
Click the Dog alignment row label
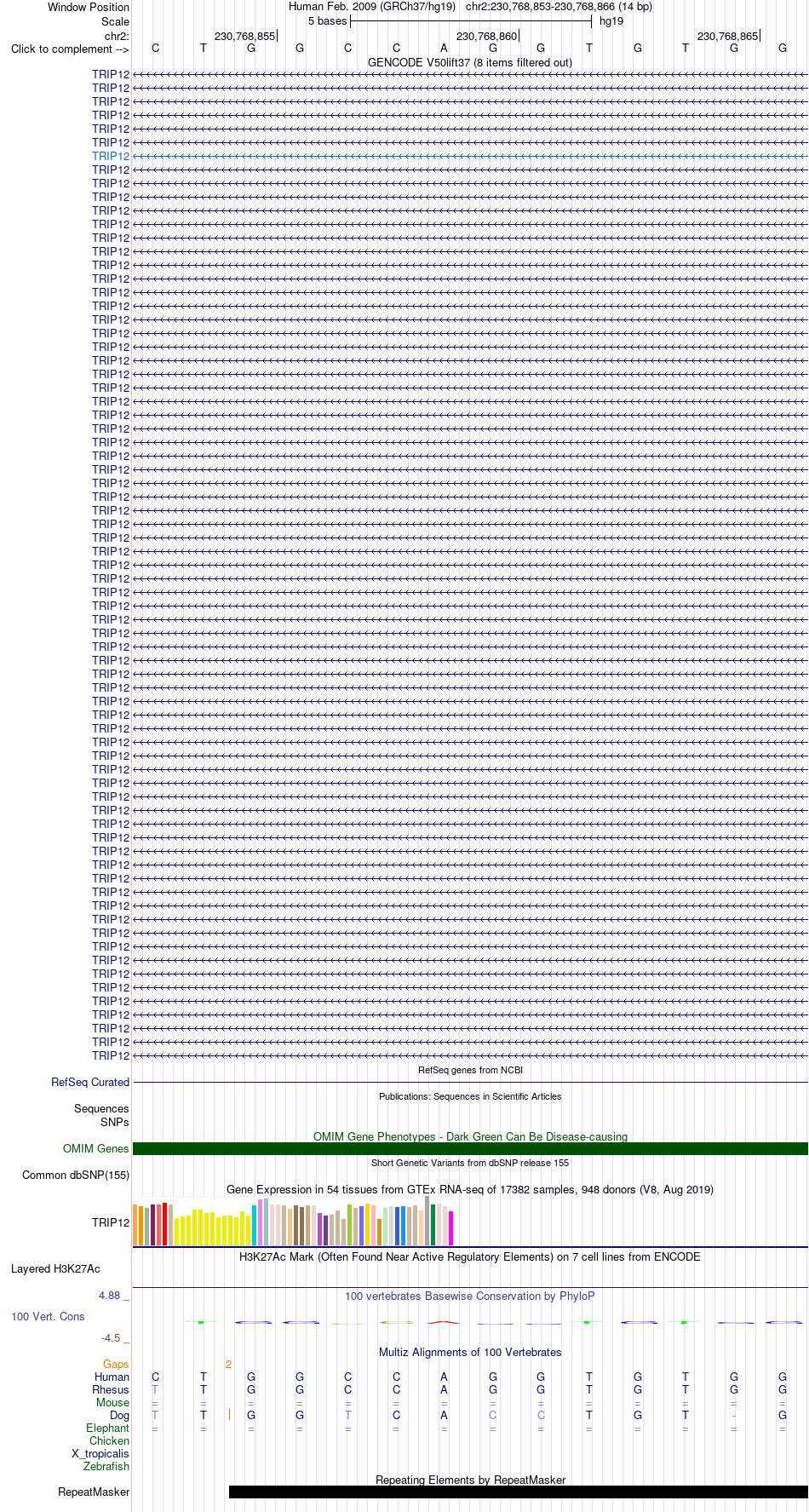(x=120, y=1416)
